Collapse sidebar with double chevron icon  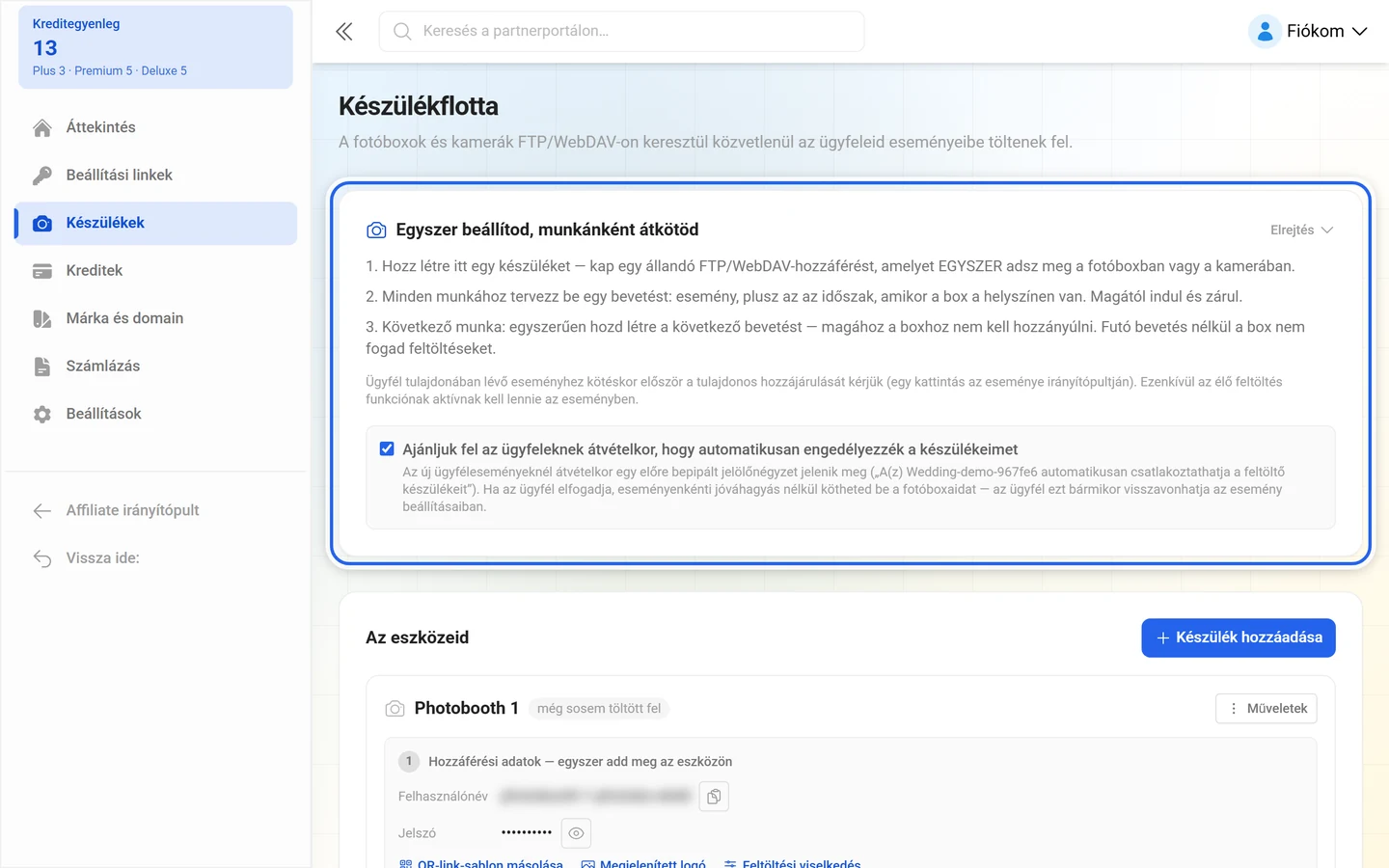click(x=344, y=32)
